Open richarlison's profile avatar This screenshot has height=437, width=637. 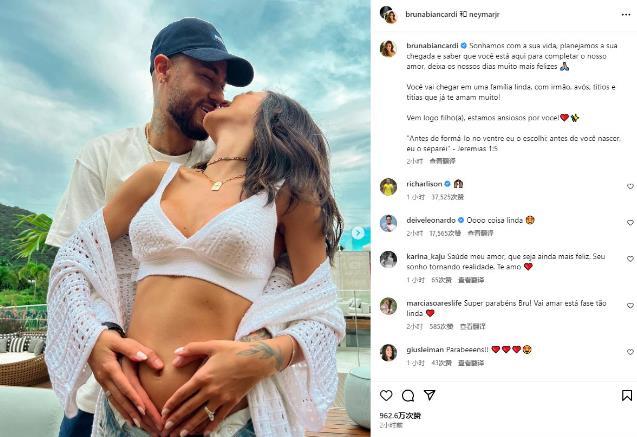tap(388, 187)
